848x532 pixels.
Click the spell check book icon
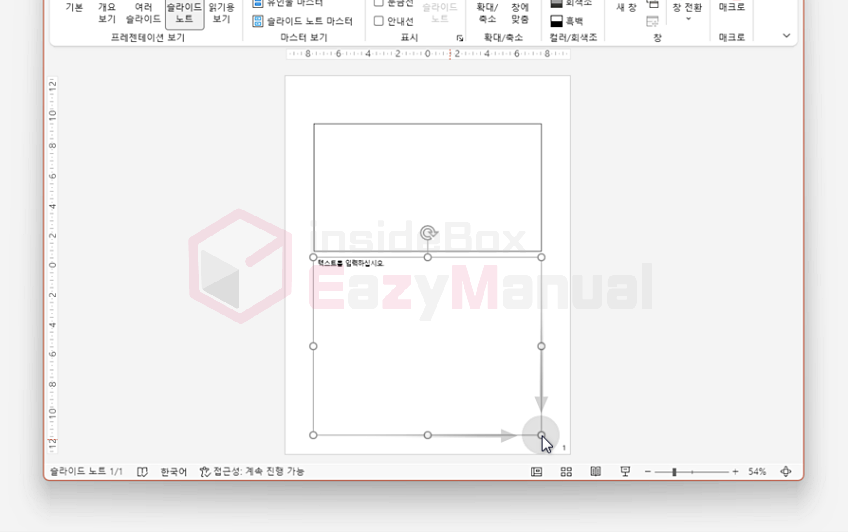point(142,472)
